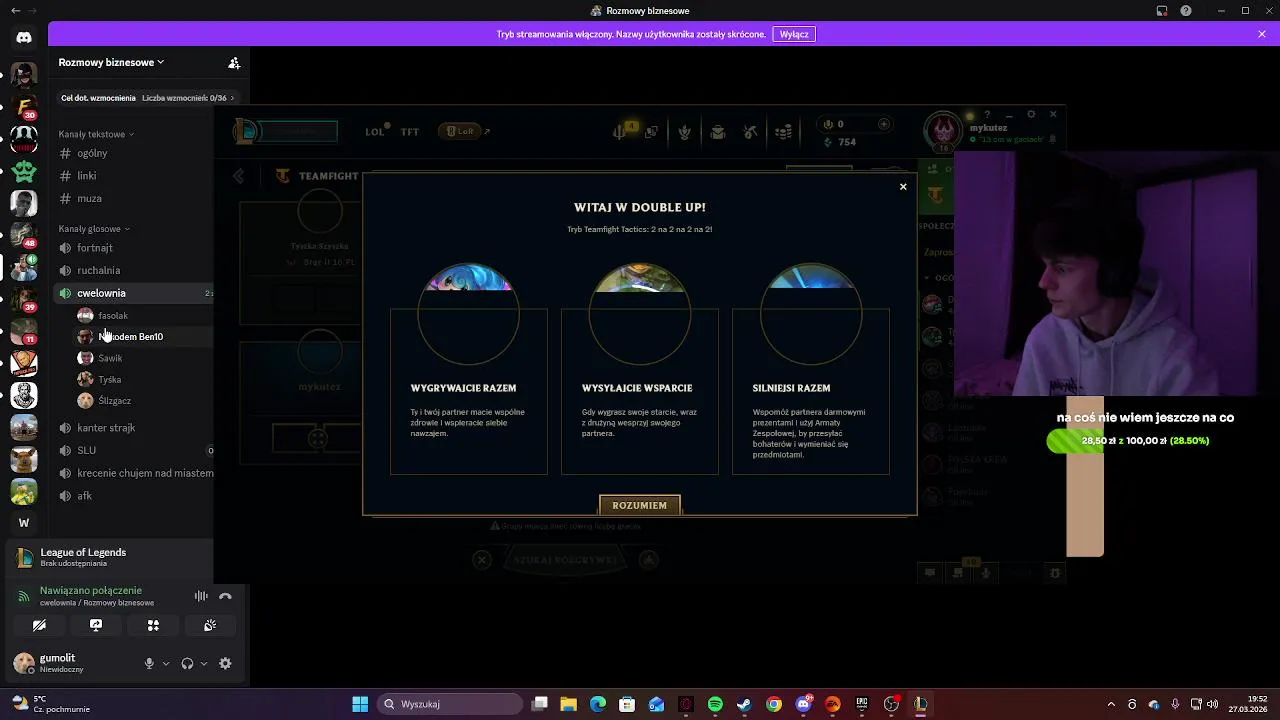Open soundboard icon in voice panel

coord(210,625)
